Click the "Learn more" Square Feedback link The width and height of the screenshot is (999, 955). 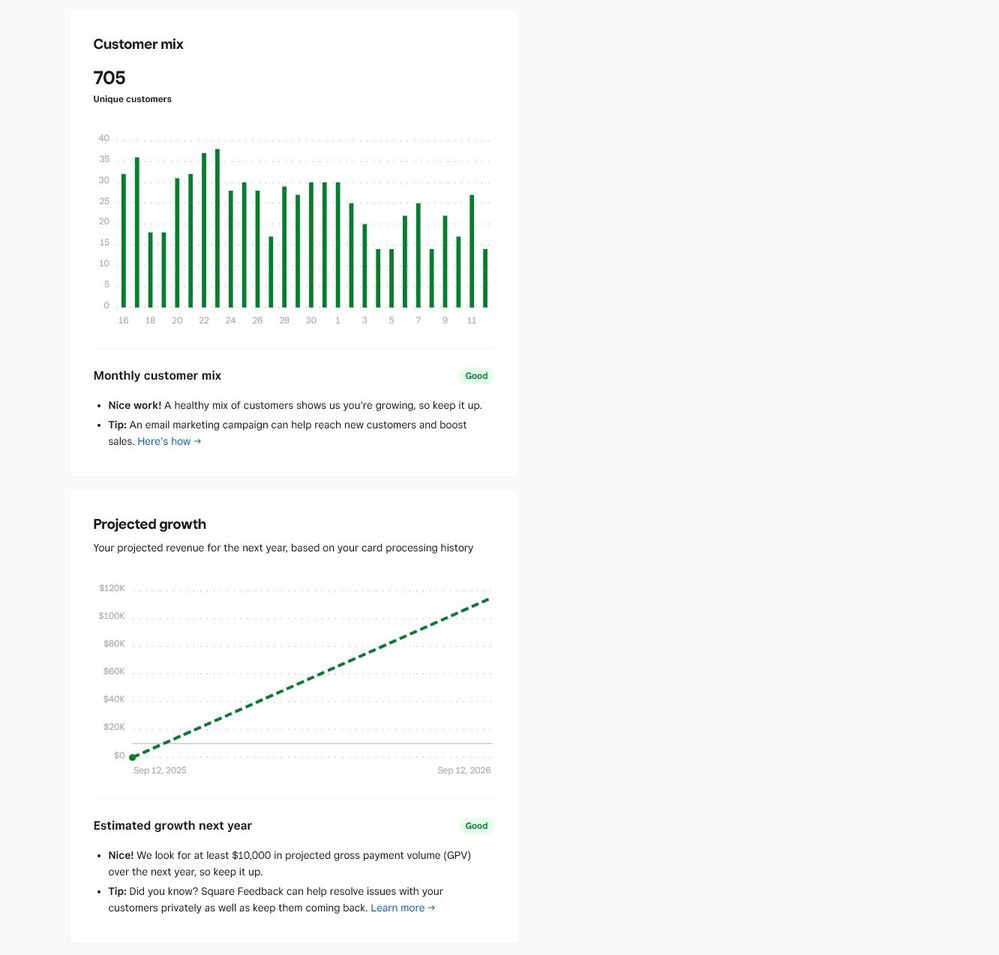[397, 908]
